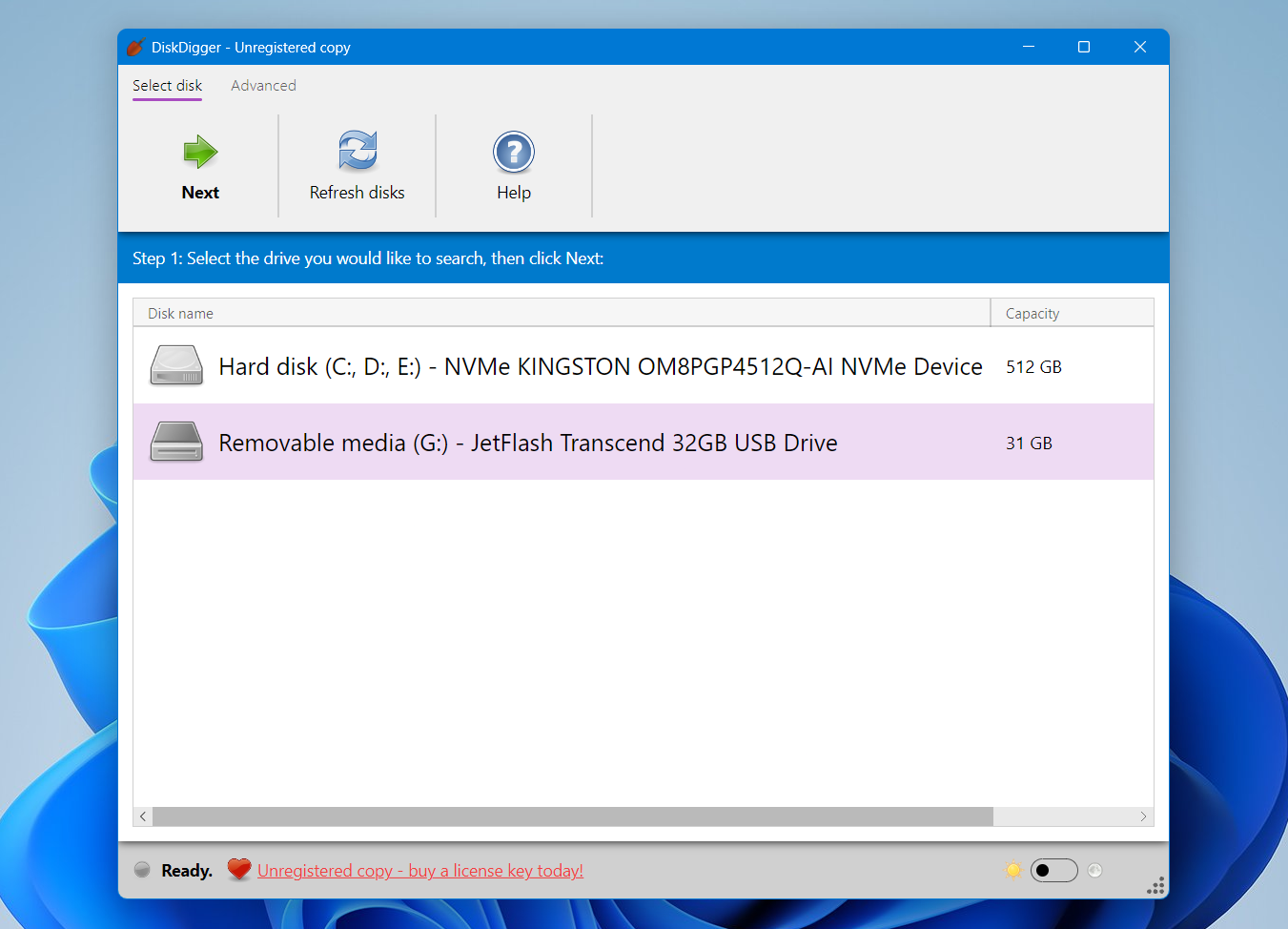Click the green Next arrow icon

[x=200, y=152]
